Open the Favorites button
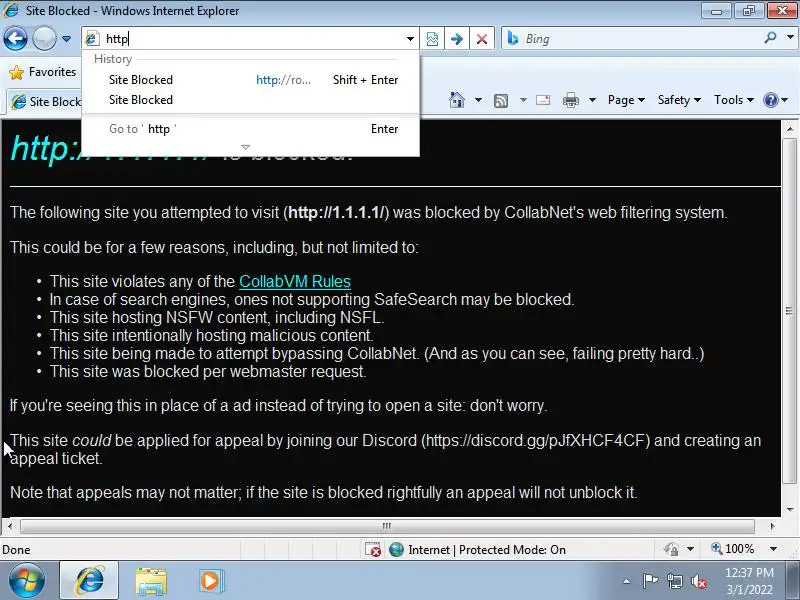This screenshot has width=800, height=600. click(43, 72)
